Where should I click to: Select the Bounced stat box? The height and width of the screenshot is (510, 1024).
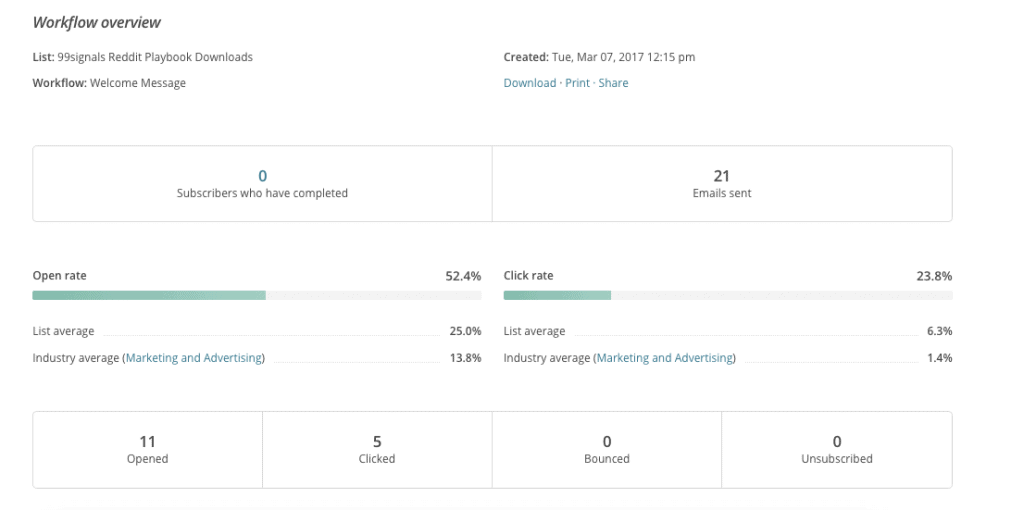pyautogui.click(x=607, y=450)
